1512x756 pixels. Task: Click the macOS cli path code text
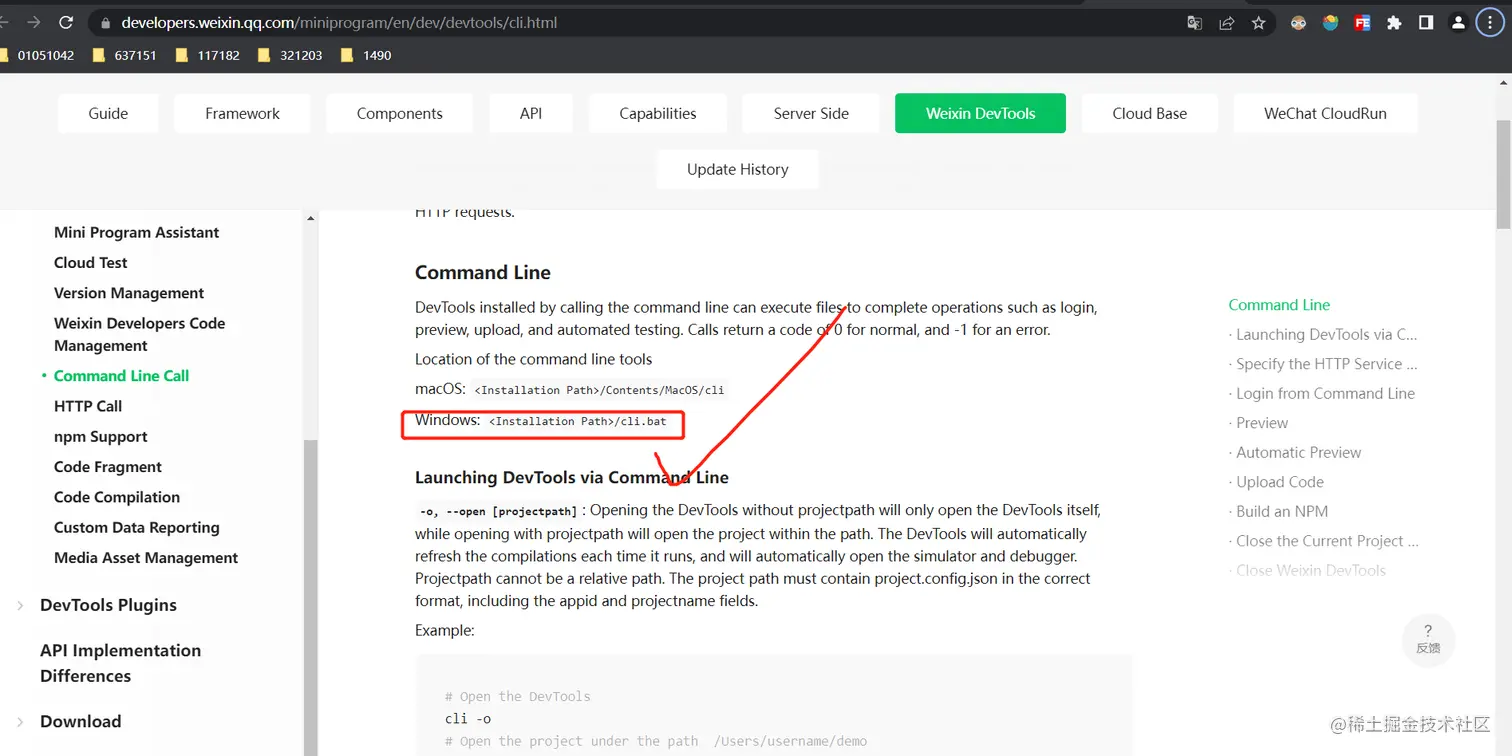pyautogui.click(x=599, y=390)
